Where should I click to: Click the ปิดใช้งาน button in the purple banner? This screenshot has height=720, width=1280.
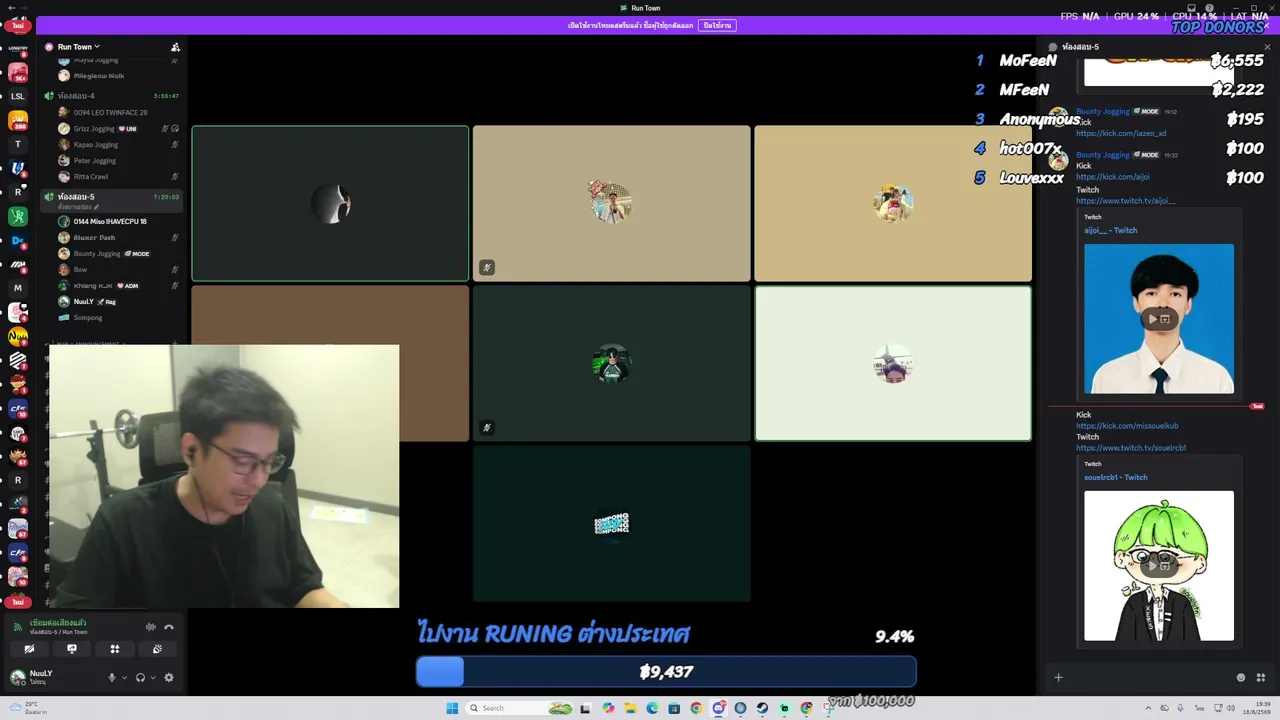coord(717,25)
